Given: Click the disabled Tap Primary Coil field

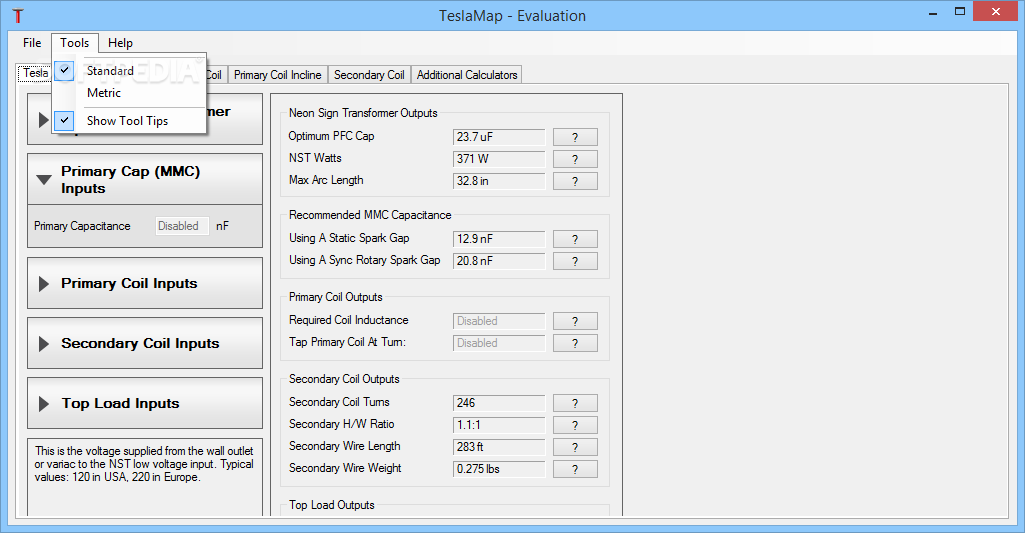Looking at the screenshot, I should [x=499, y=343].
